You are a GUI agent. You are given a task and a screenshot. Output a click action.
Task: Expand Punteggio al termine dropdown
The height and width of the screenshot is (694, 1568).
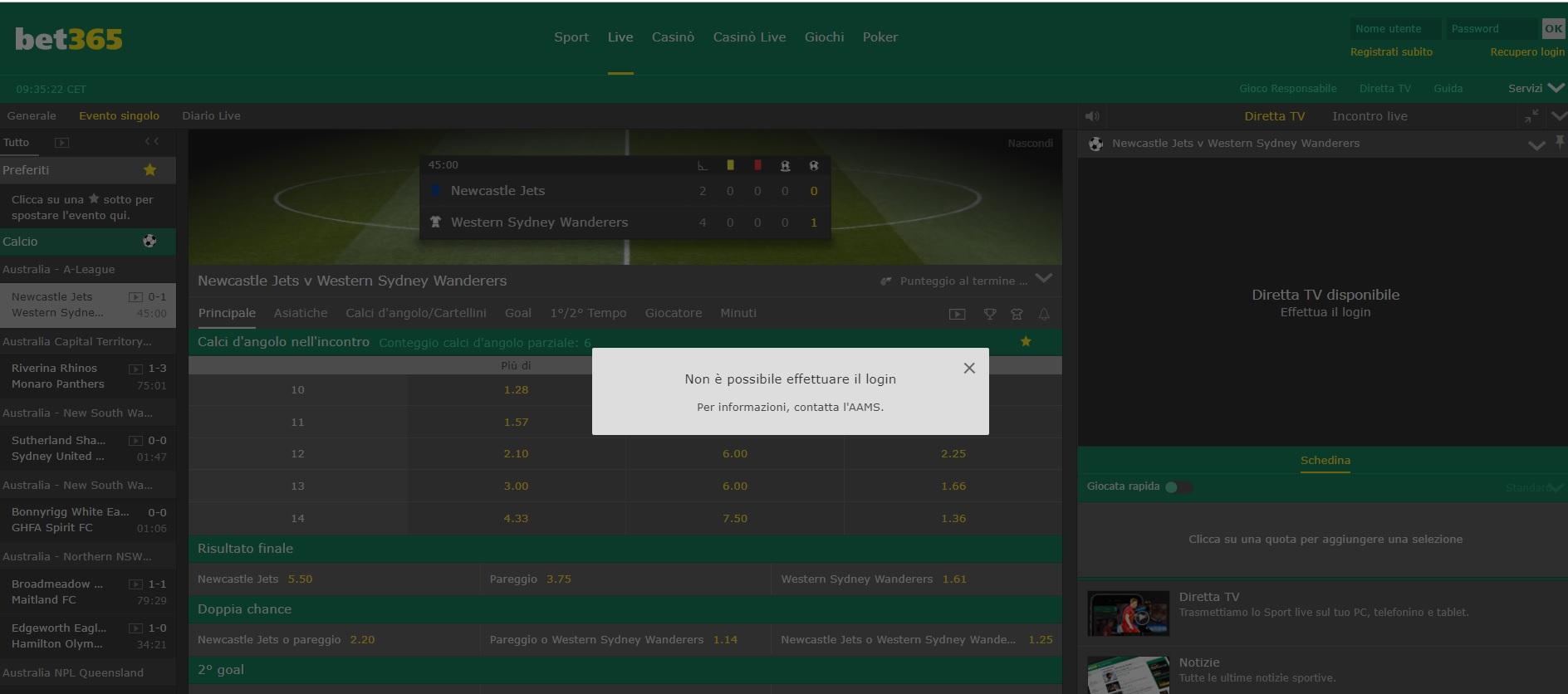click(x=1044, y=279)
